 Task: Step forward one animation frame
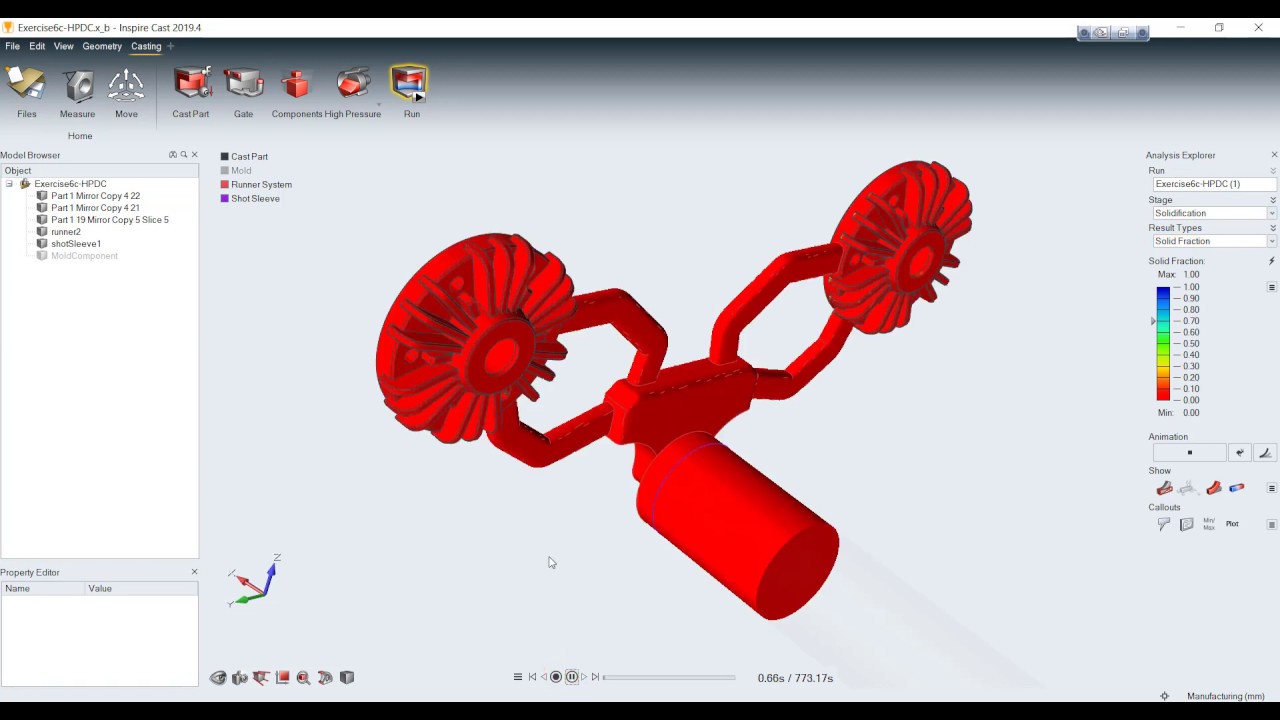click(x=584, y=677)
